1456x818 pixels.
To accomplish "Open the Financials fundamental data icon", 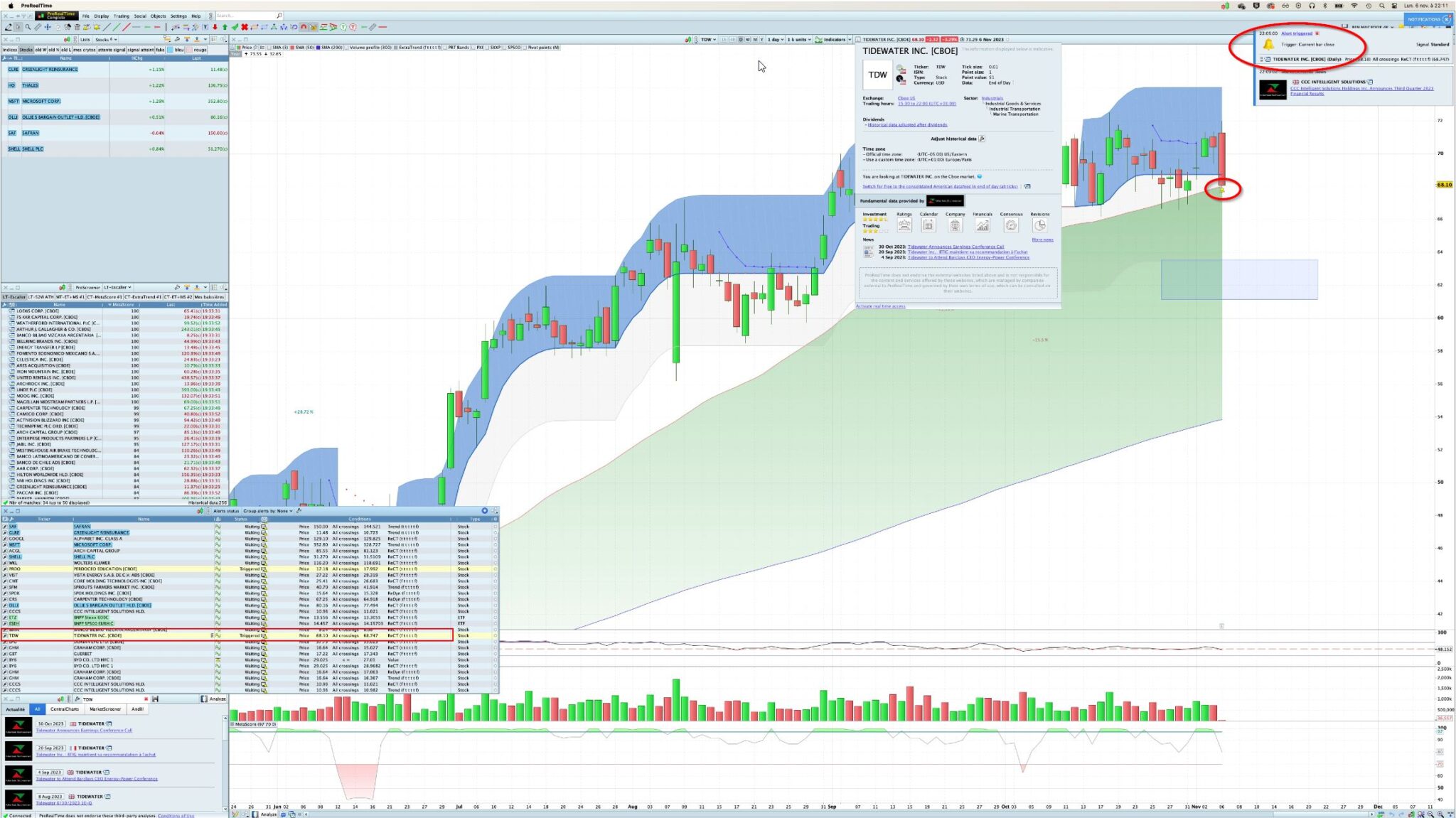I will (982, 225).
